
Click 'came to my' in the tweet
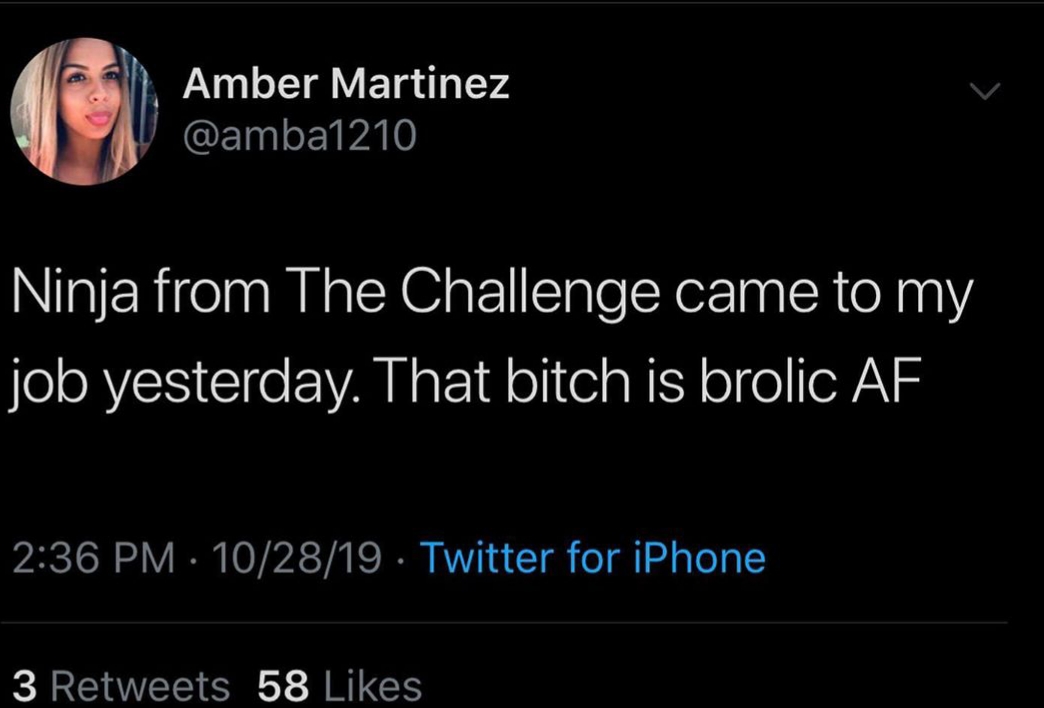coord(824,297)
